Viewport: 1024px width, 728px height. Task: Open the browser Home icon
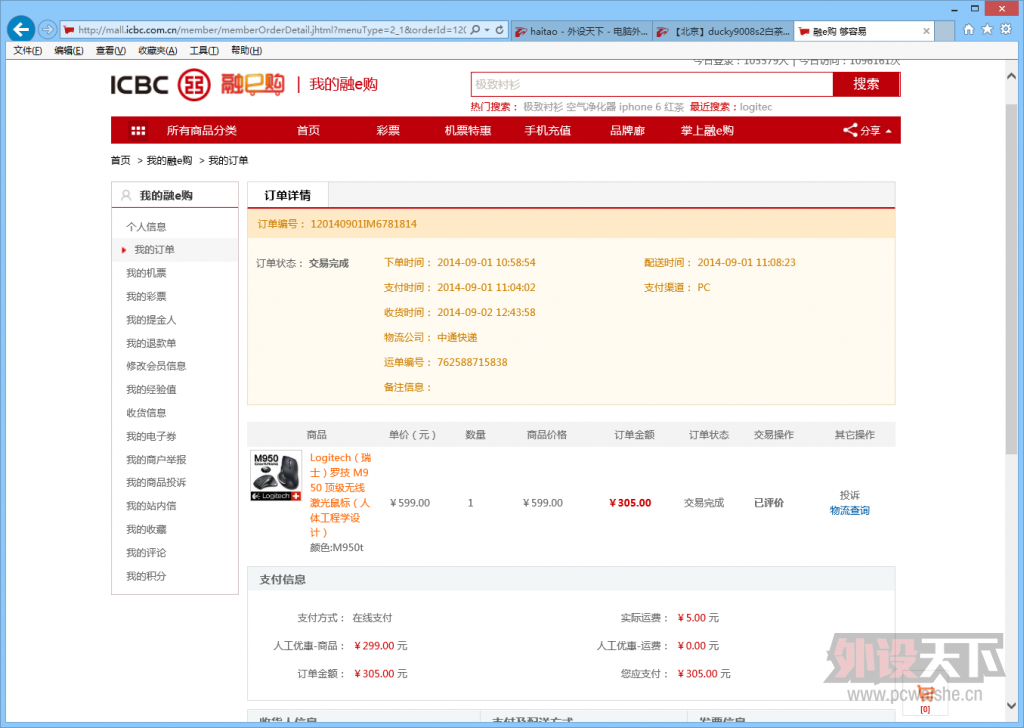968,29
